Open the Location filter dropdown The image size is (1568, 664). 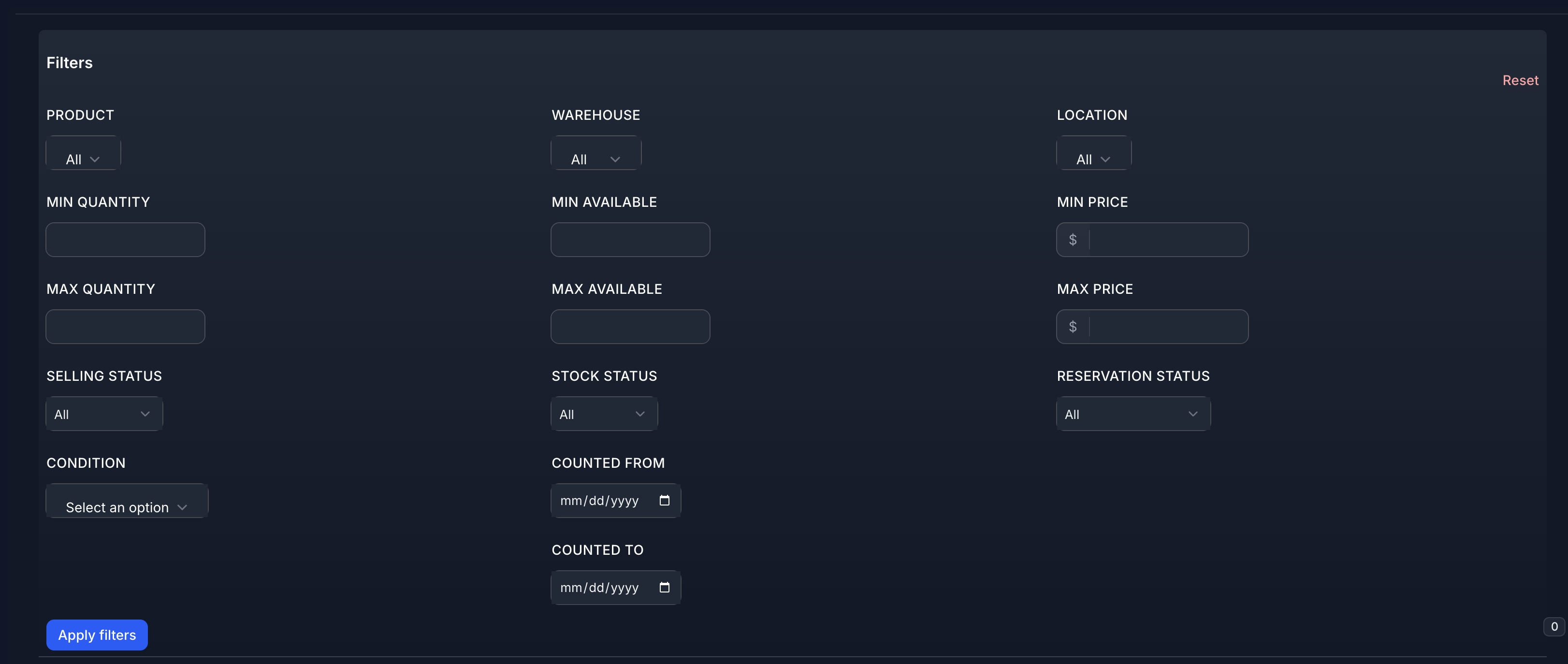1094,153
